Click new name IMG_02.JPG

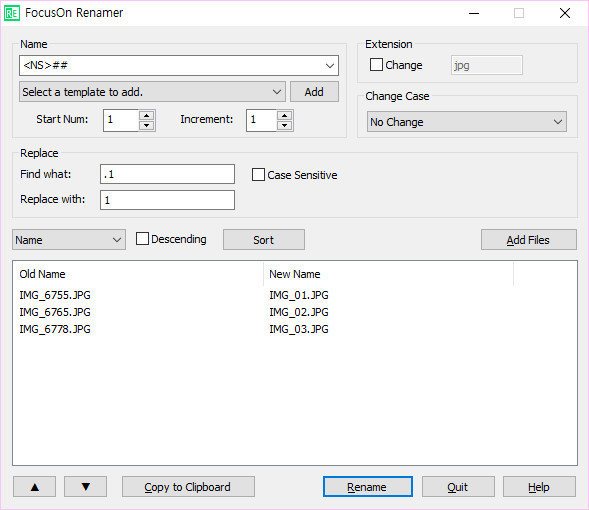[299, 312]
